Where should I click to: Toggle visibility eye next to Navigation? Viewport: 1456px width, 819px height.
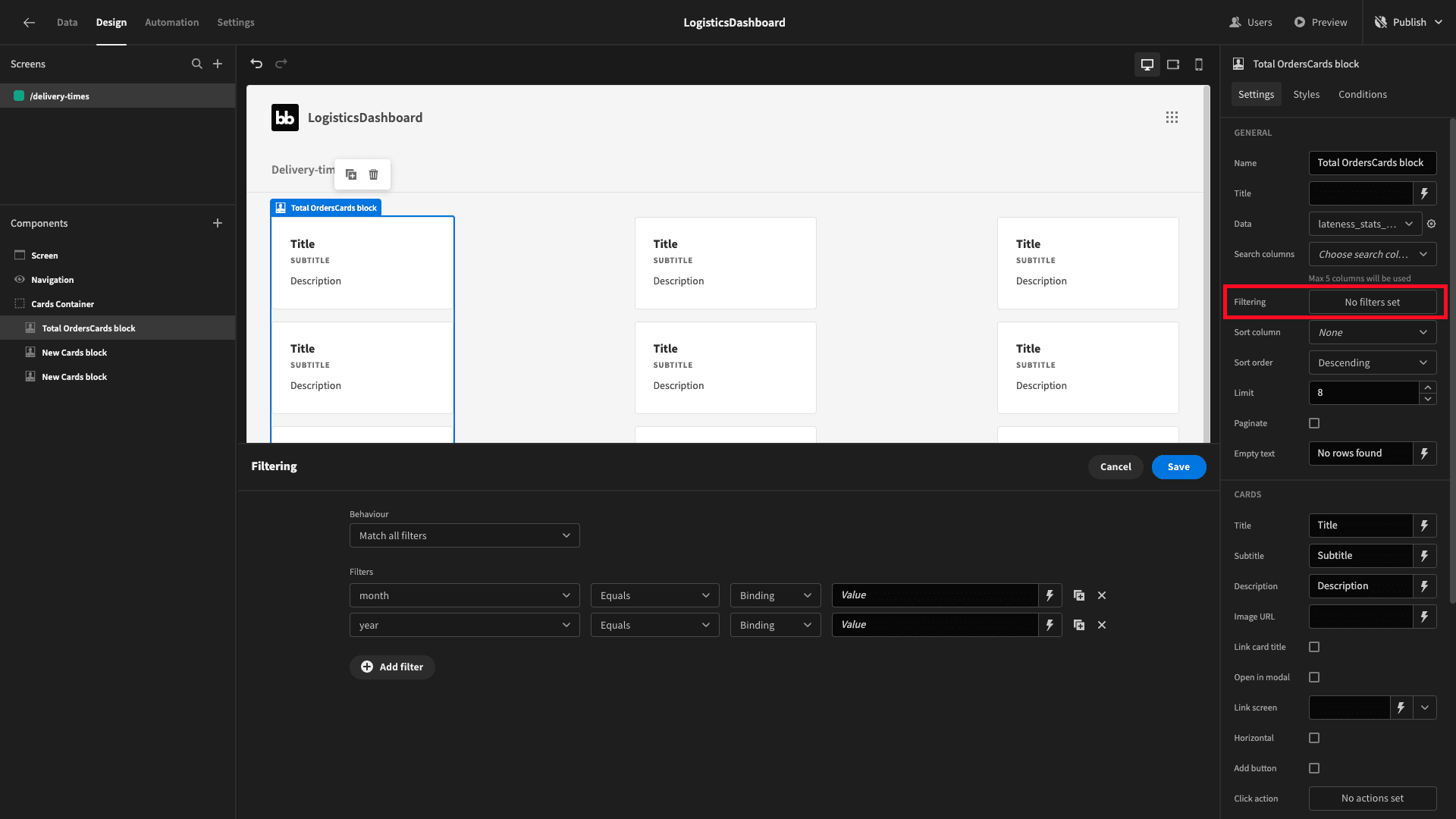tap(20, 280)
